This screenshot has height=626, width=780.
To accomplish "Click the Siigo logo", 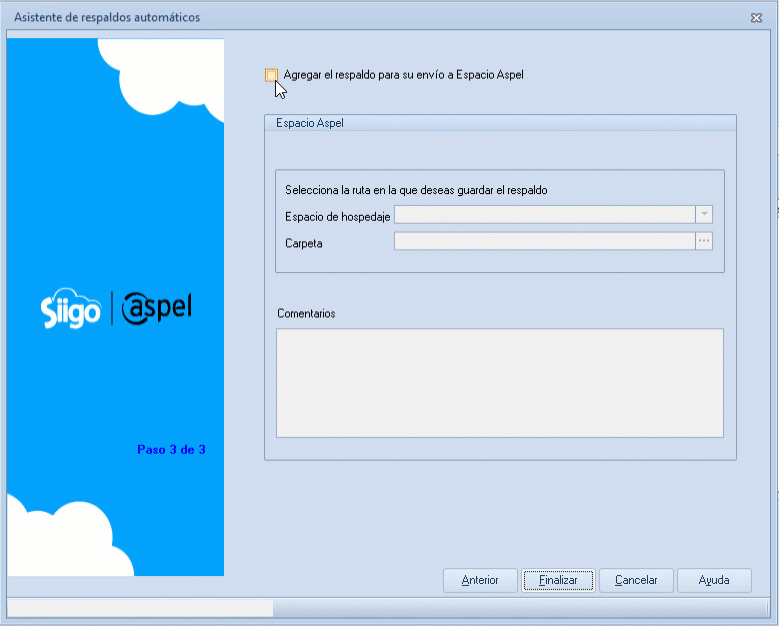I will (x=71, y=310).
